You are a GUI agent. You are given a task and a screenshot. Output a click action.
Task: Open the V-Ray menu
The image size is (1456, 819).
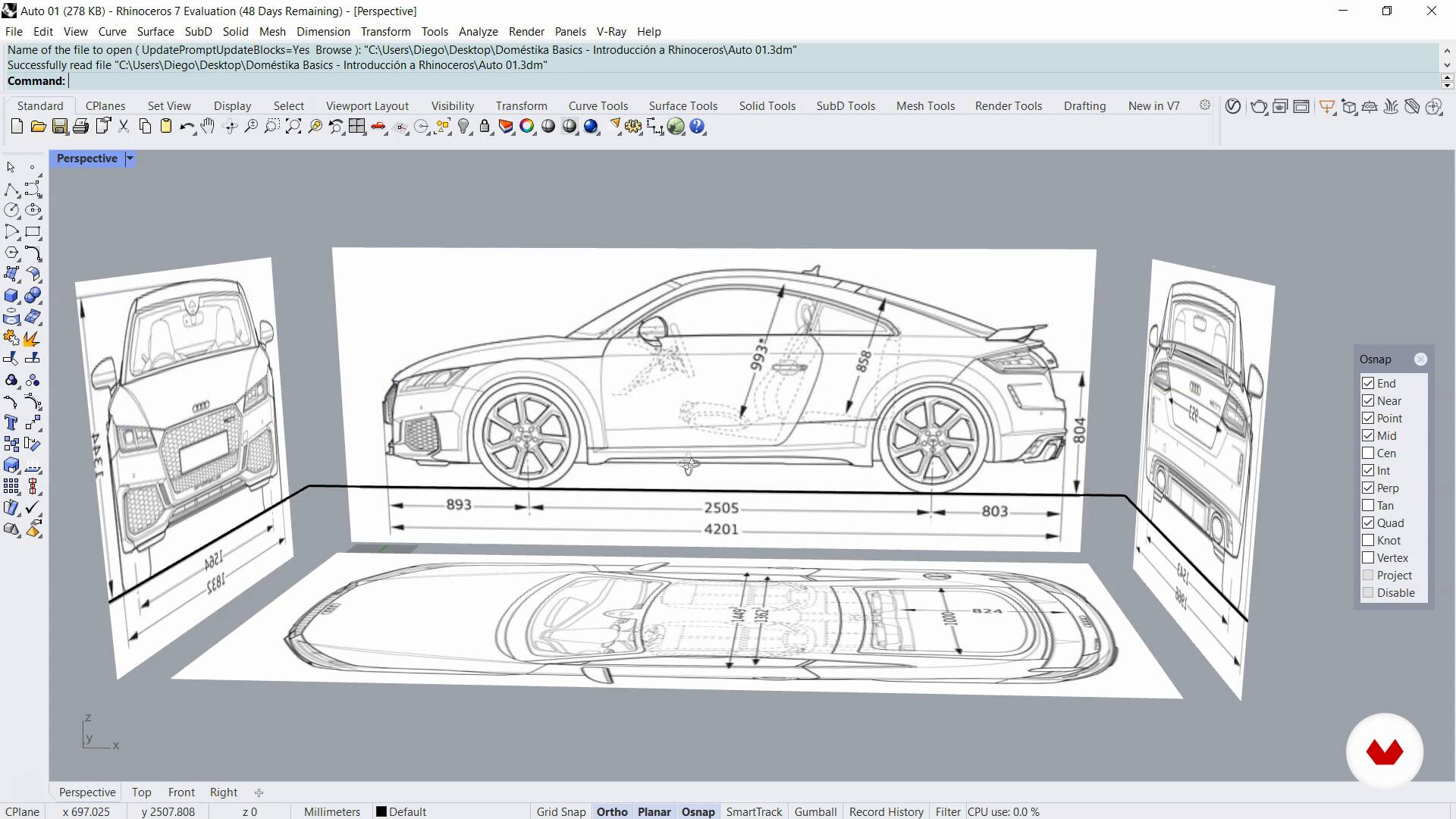click(611, 32)
